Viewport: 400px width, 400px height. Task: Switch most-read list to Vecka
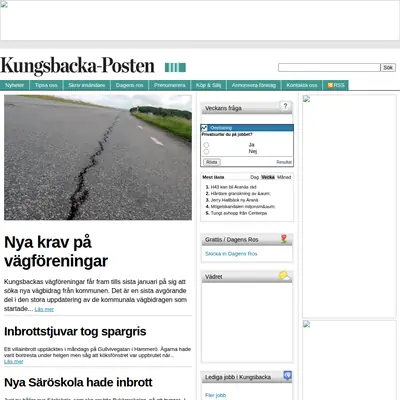pyautogui.click(x=268, y=177)
